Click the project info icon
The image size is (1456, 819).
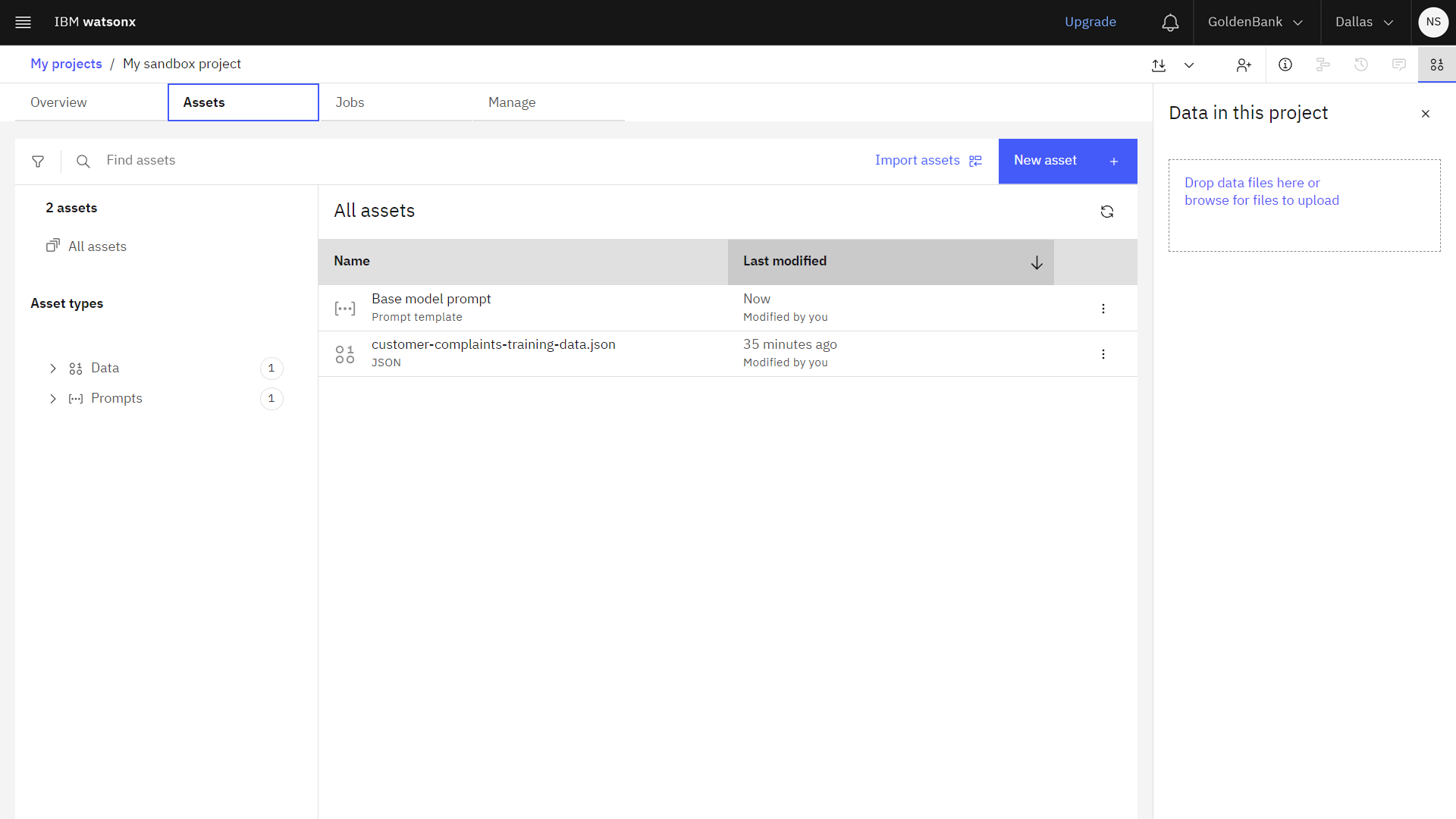tap(1285, 64)
